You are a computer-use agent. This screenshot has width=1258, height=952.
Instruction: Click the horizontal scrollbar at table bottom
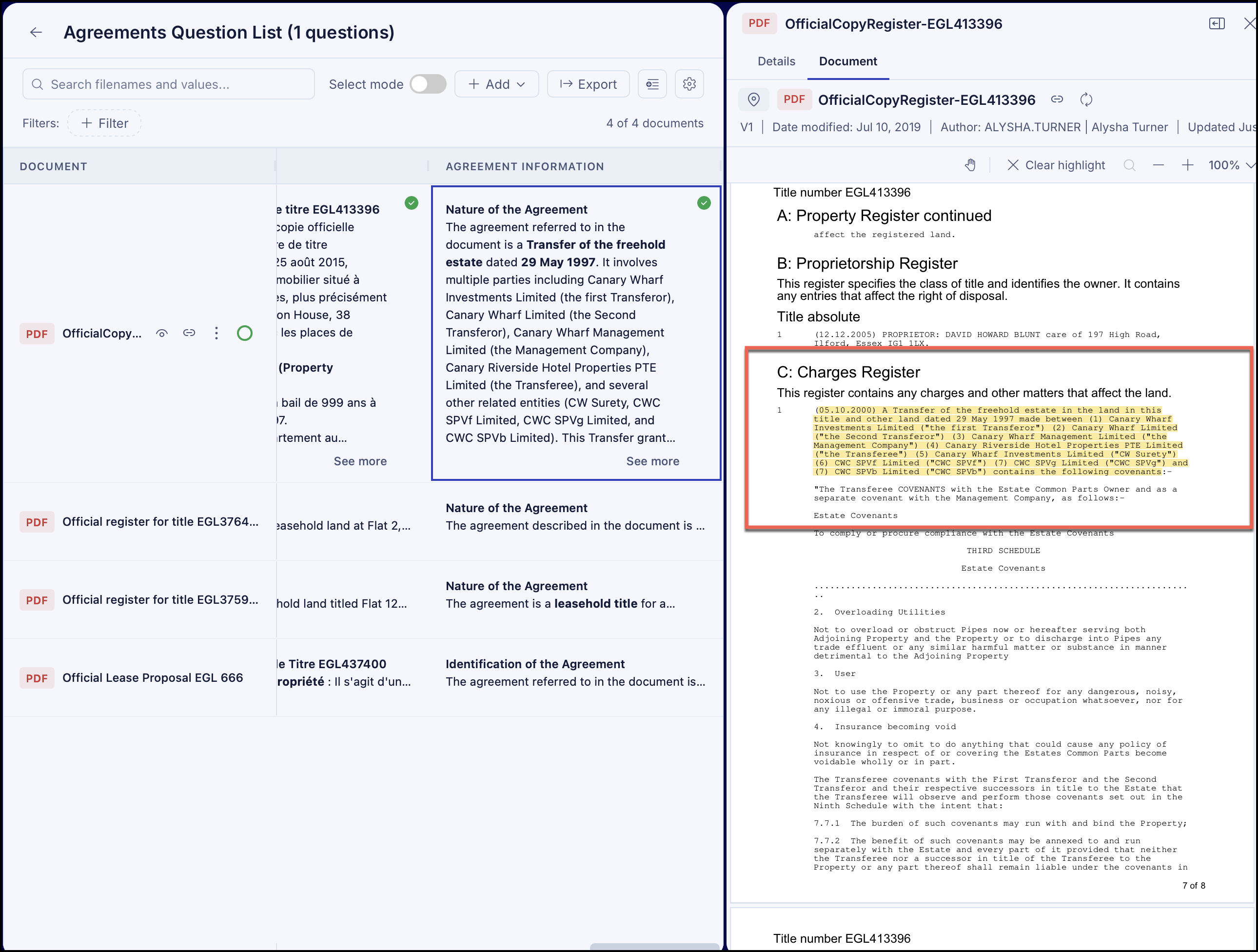654,947
